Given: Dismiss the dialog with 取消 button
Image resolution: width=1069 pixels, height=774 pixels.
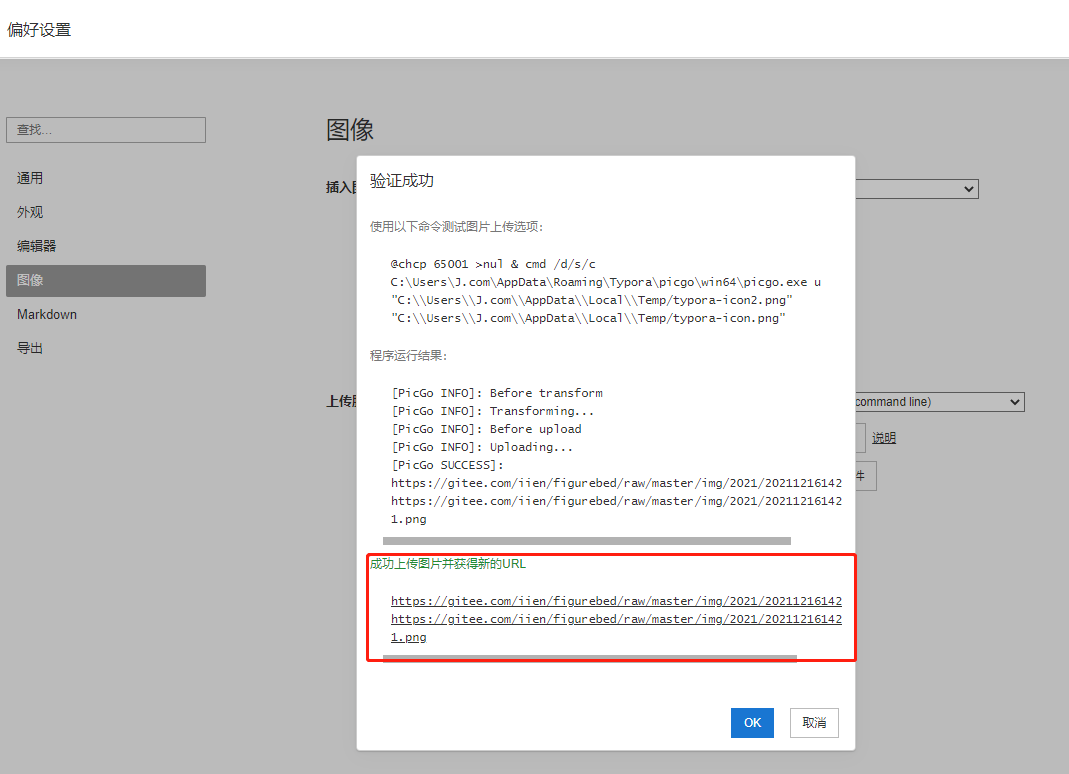Looking at the screenshot, I should click(814, 723).
